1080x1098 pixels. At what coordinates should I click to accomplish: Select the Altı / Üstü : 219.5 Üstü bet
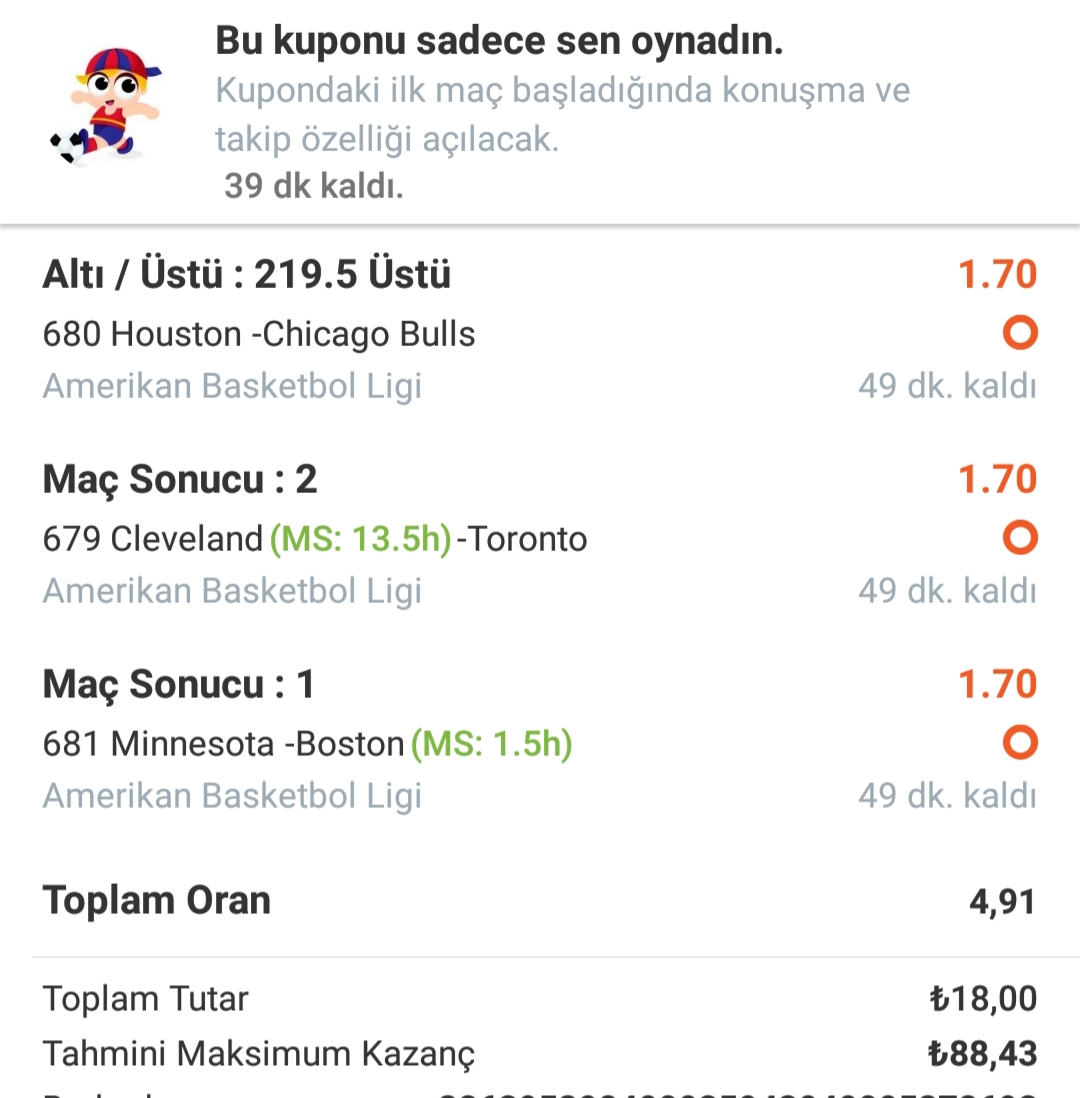pos(247,273)
